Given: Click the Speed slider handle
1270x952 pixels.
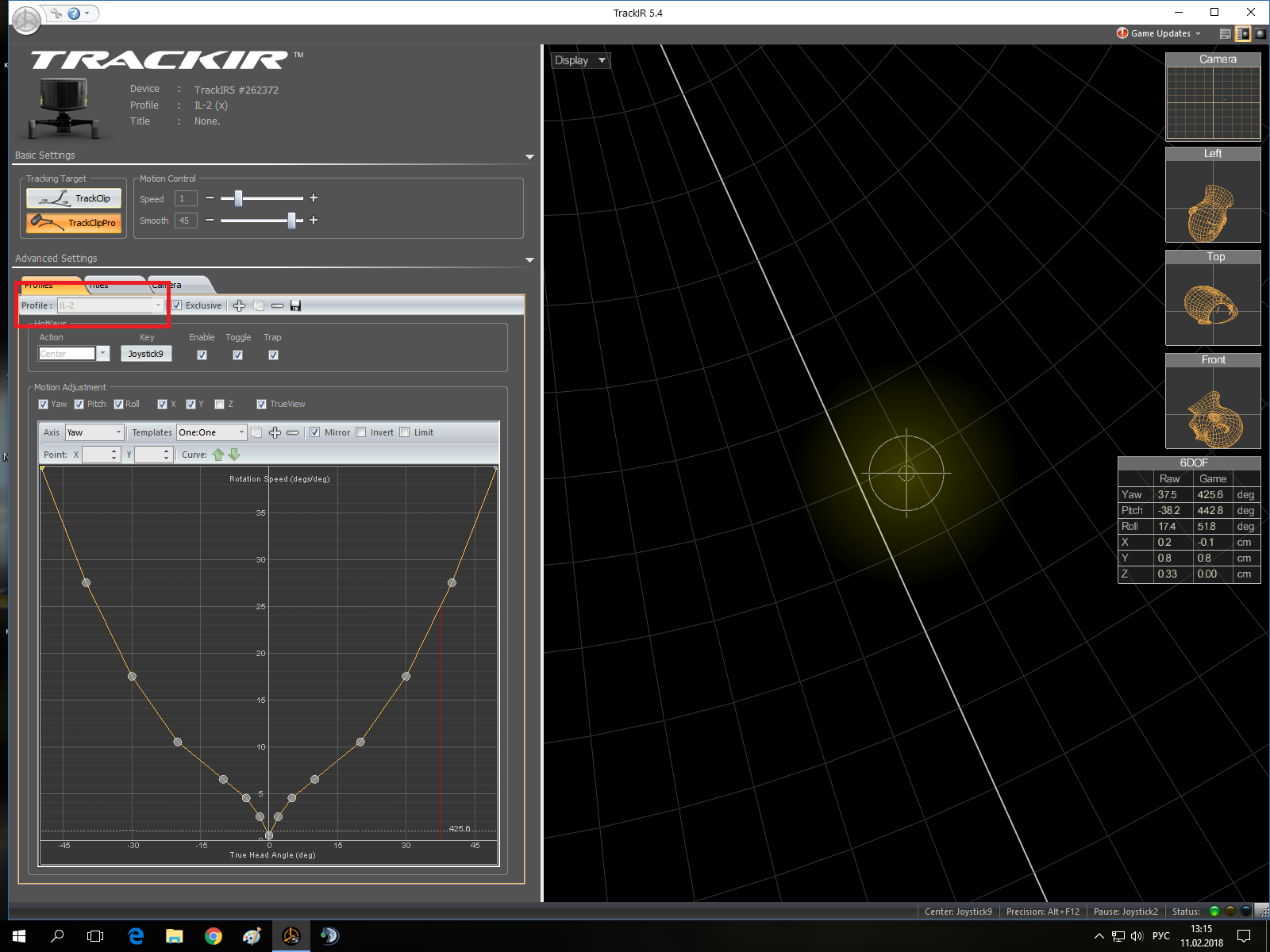Looking at the screenshot, I should (x=238, y=198).
